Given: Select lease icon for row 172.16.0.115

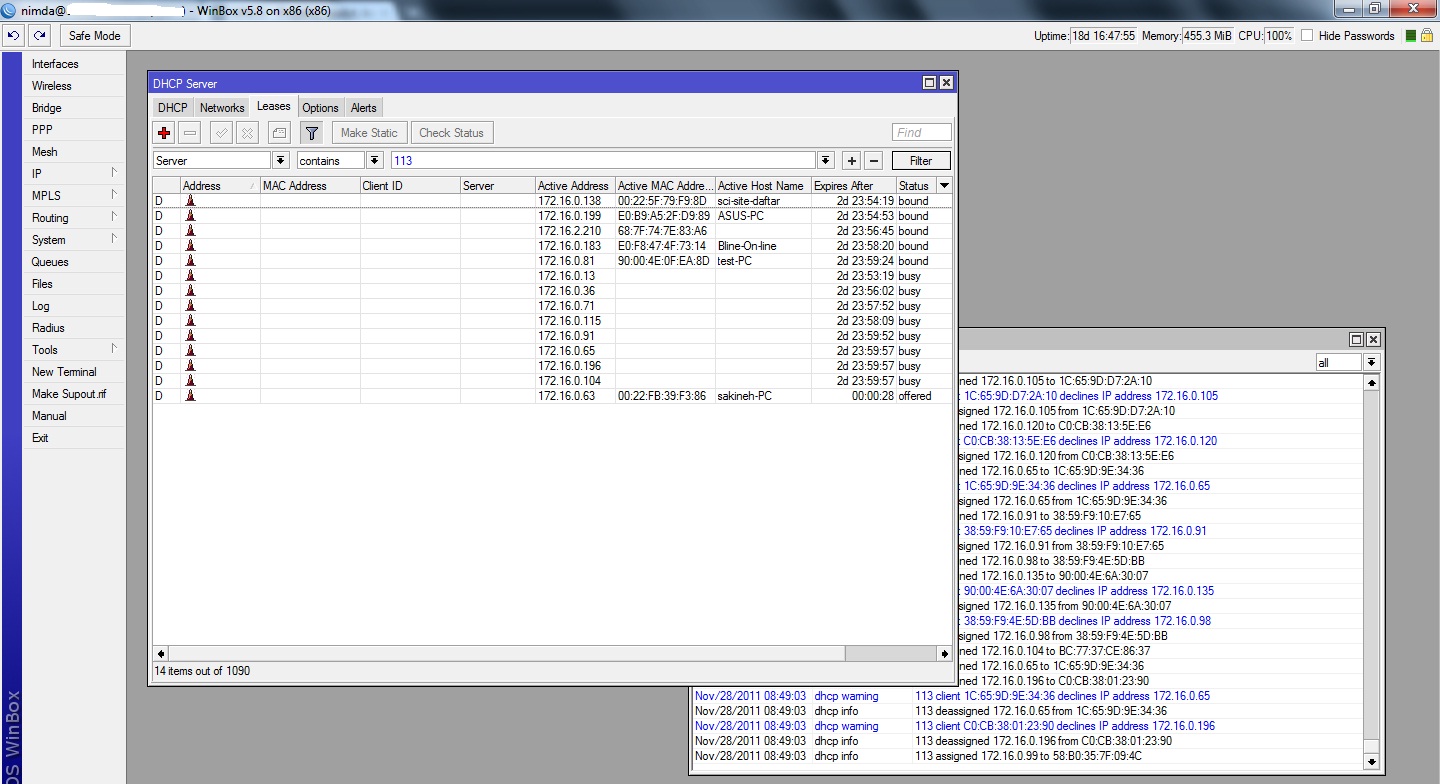Looking at the screenshot, I should click(190, 321).
